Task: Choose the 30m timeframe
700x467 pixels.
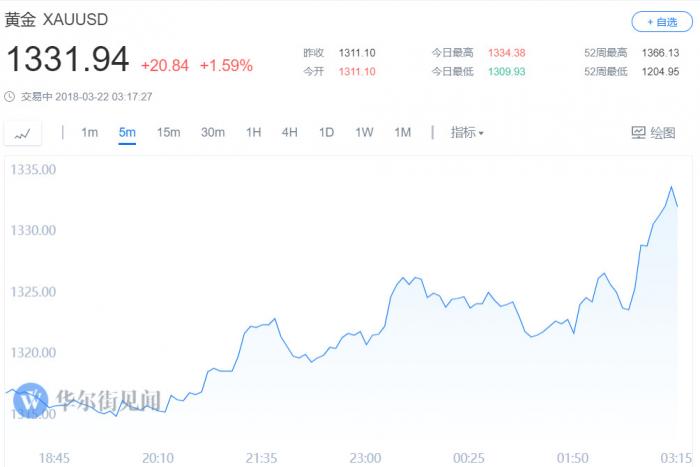Action: [x=212, y=133]
